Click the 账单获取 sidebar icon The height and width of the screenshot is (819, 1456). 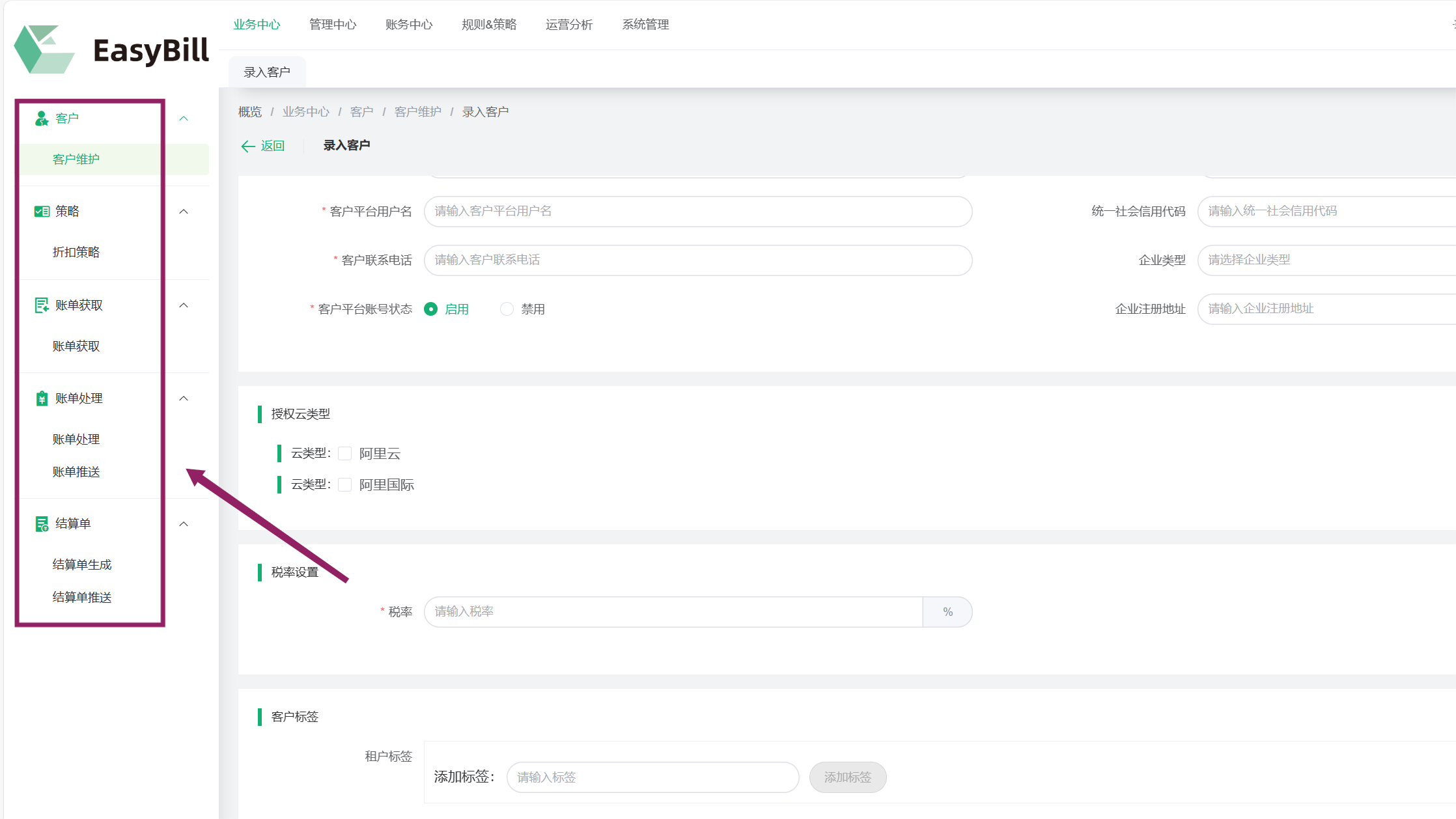pyautogui.click(x=42, y=305)
